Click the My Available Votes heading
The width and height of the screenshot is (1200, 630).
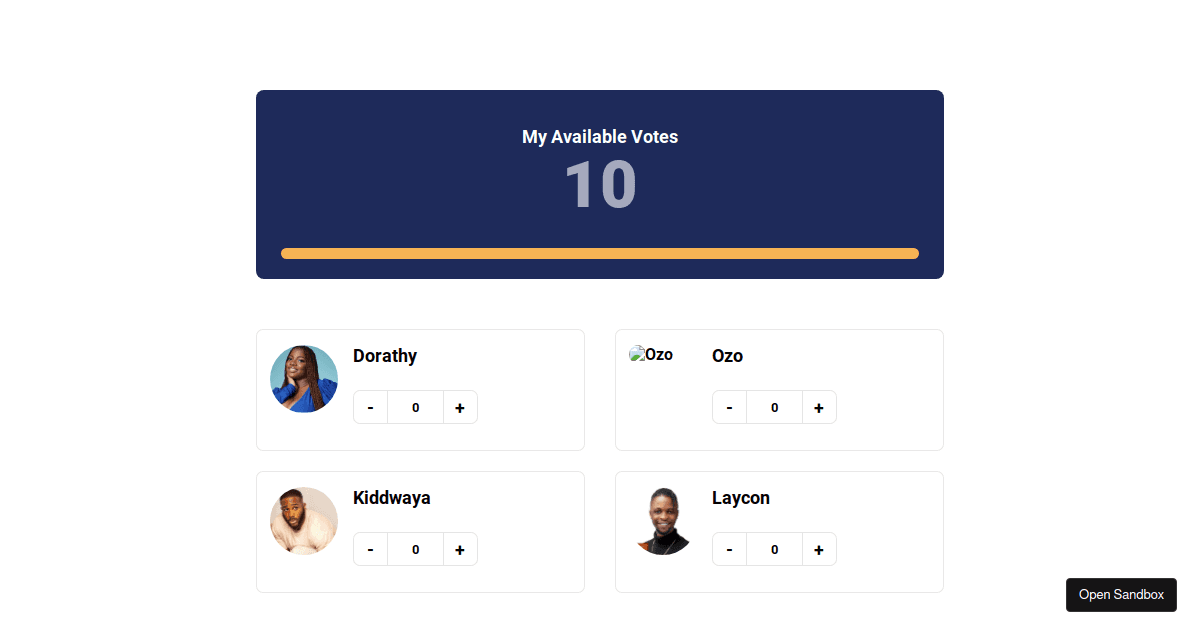[599, 137]
